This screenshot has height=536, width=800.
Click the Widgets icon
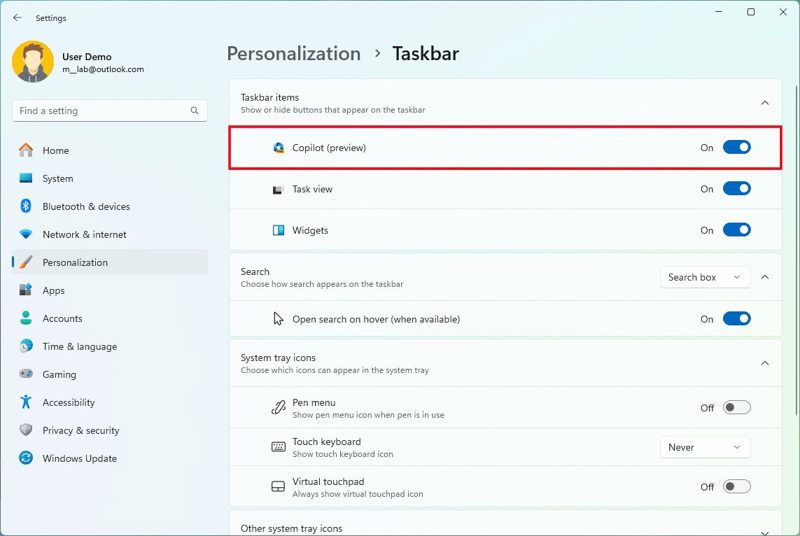[279, 231]
